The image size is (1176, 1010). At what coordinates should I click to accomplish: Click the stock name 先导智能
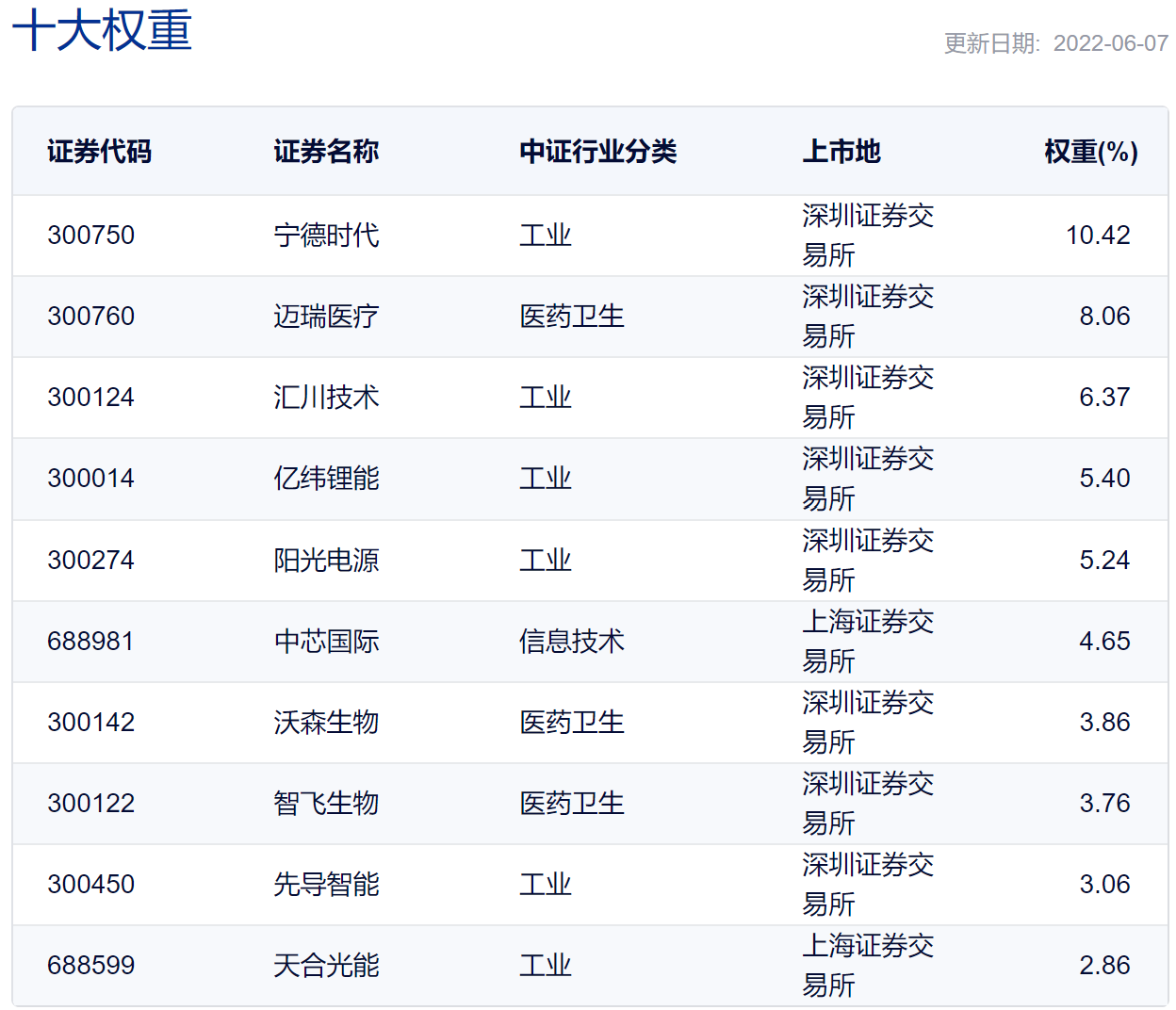[326, 884]
